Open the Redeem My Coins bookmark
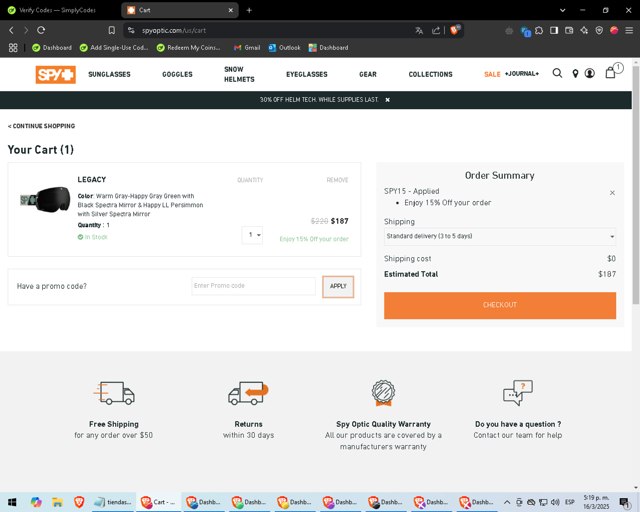The image size is (640, 512). pos(189,48)
